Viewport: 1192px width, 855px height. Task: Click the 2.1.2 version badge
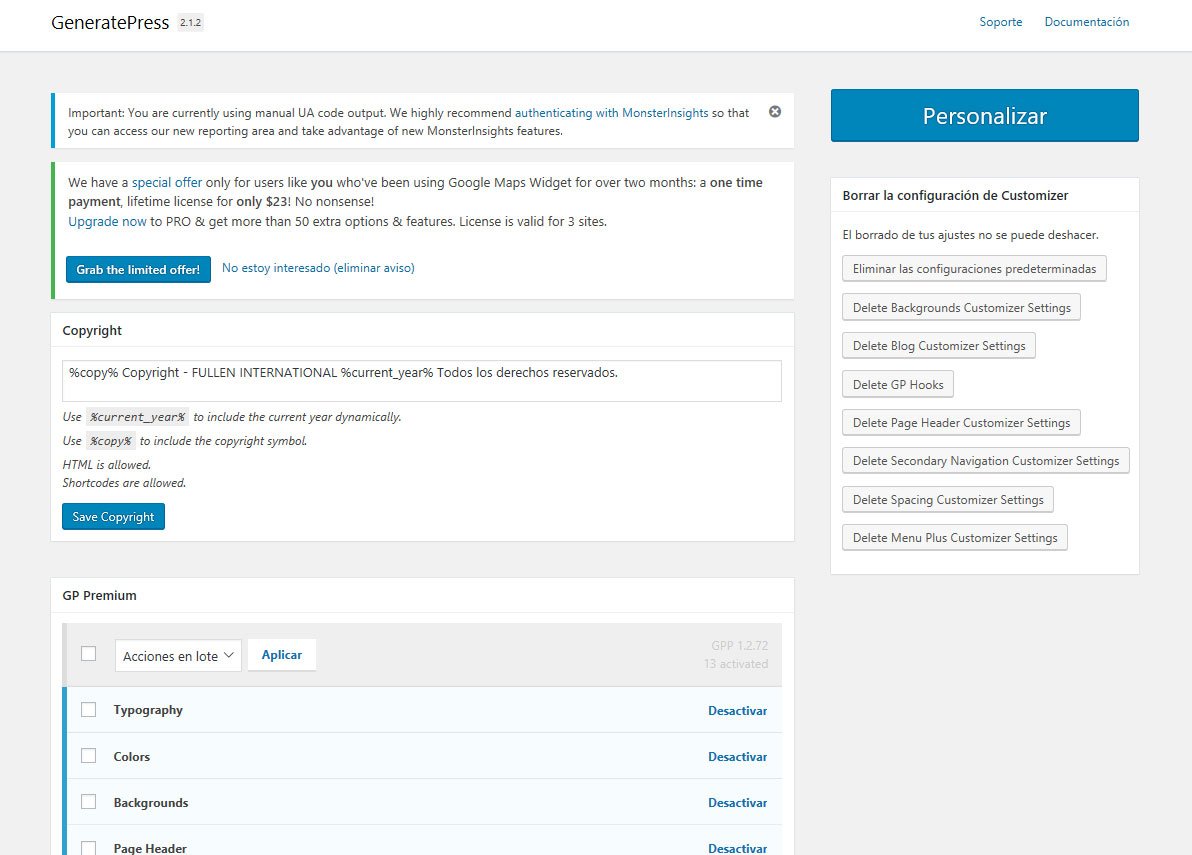(x=191, y=23)
